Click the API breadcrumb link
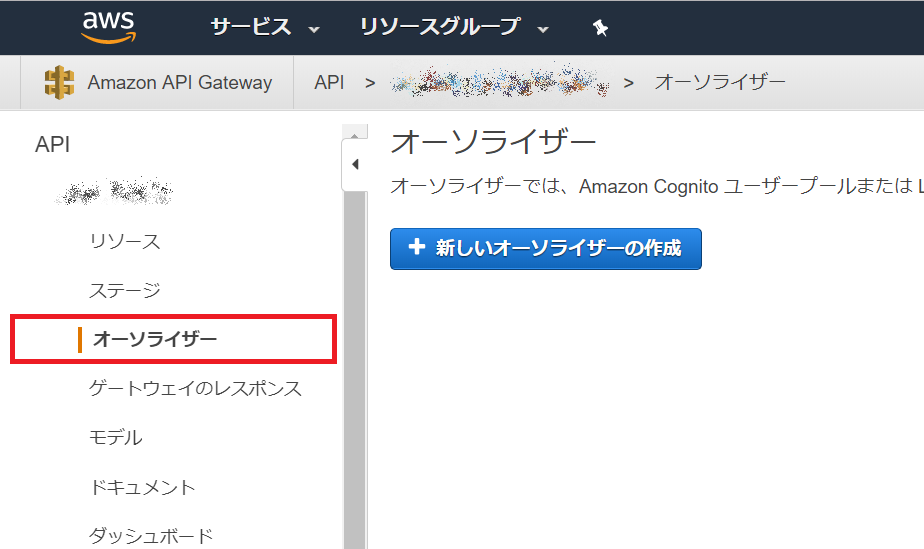This screenshot has width=924, height=549. click(x=329, y=82)
